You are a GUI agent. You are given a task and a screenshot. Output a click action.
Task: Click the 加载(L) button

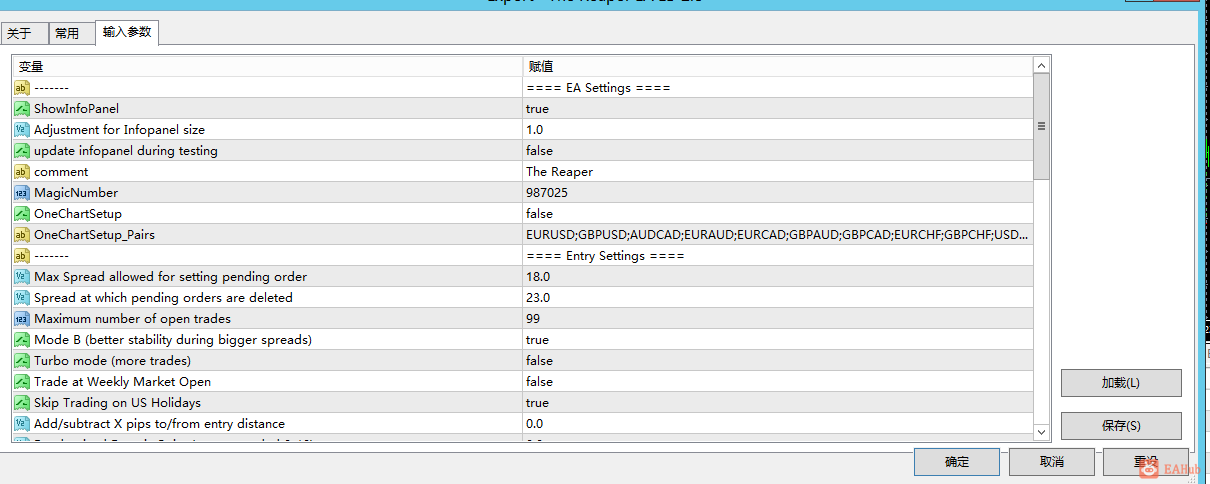point(1121,383)
